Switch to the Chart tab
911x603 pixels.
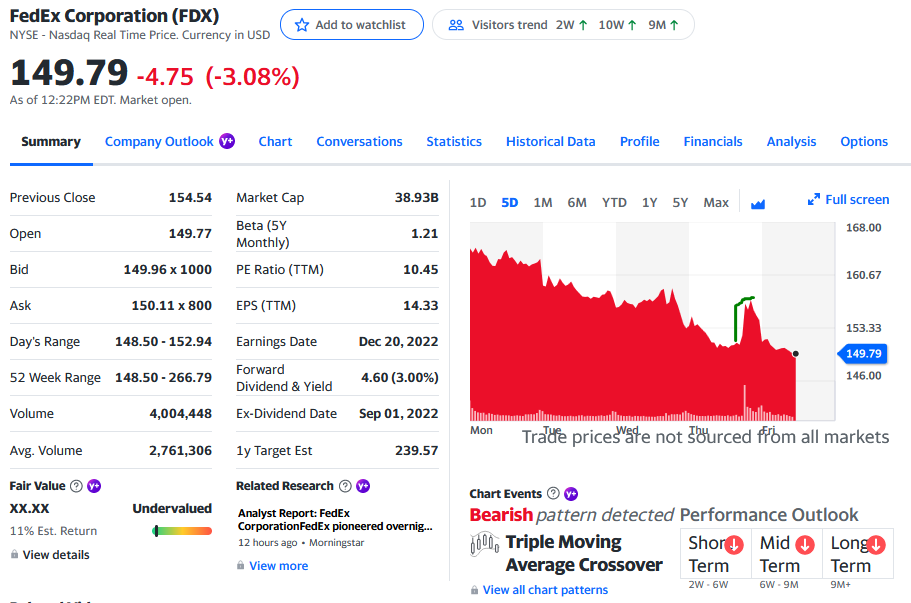pyautogui.click(x=275, y=142)
